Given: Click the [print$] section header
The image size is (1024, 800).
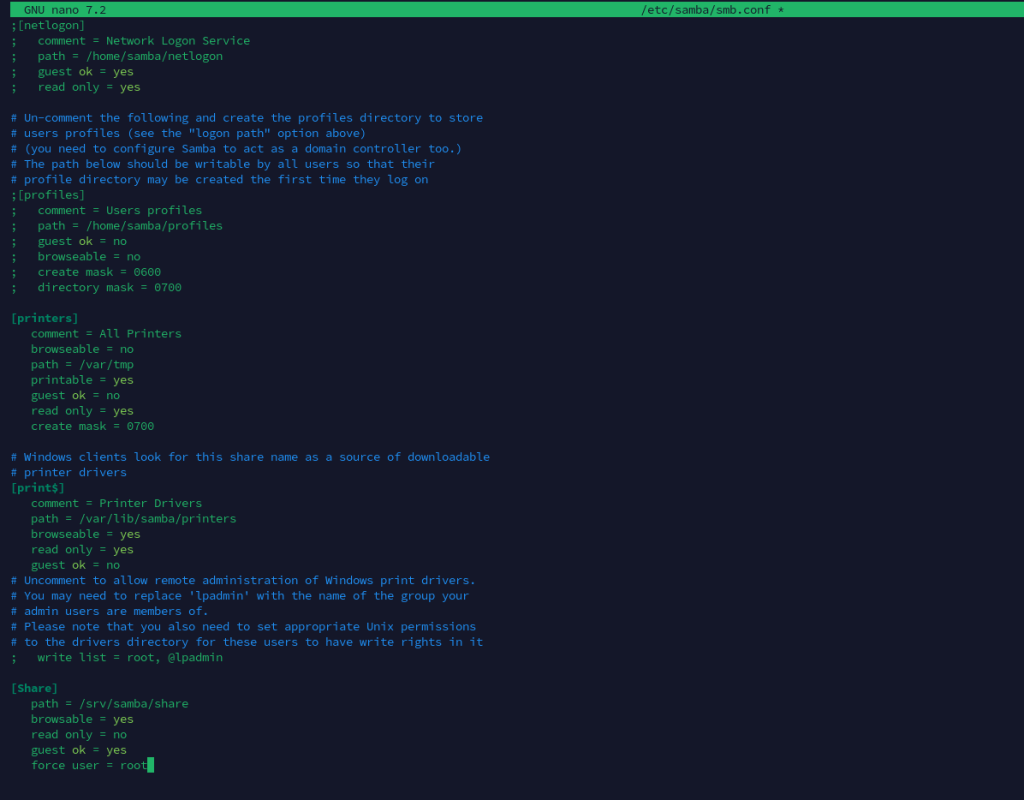Looking at the screenshot, I should point(37,487).
